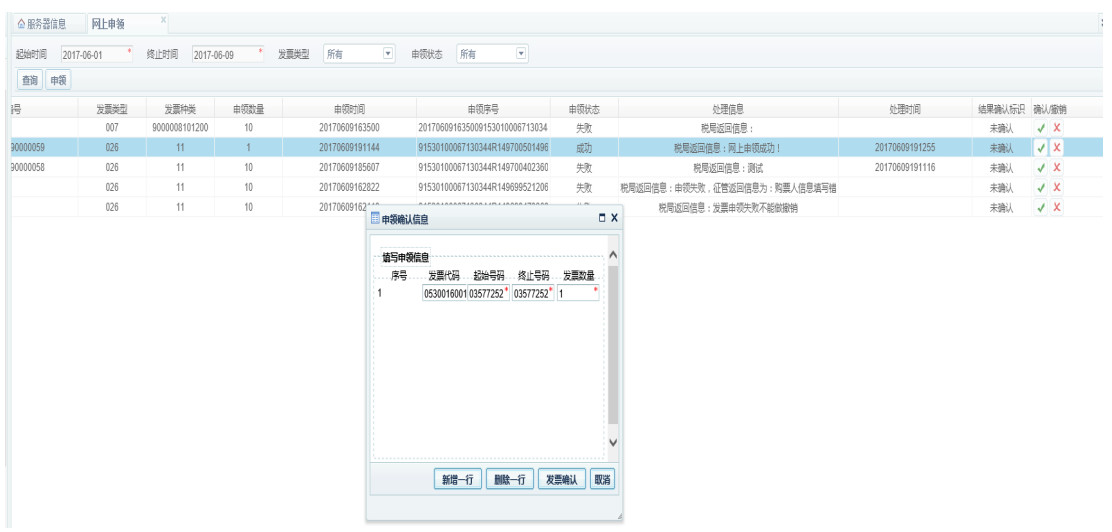Confirm the successful 20170609191144 request

pyautogui.click(x=1040, y=148)
